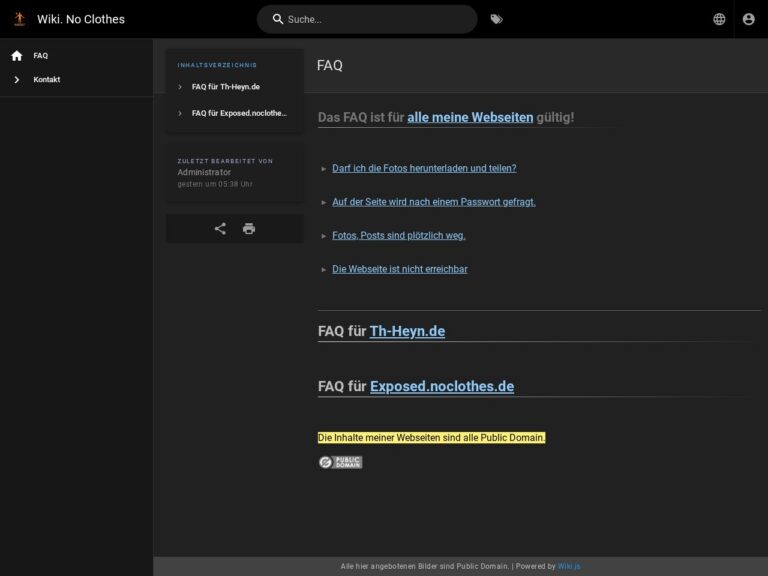This screenshot has height=576, width=768.
Task: Follow the 'alle meine Webseiten' link
Action: coord(470,118)
